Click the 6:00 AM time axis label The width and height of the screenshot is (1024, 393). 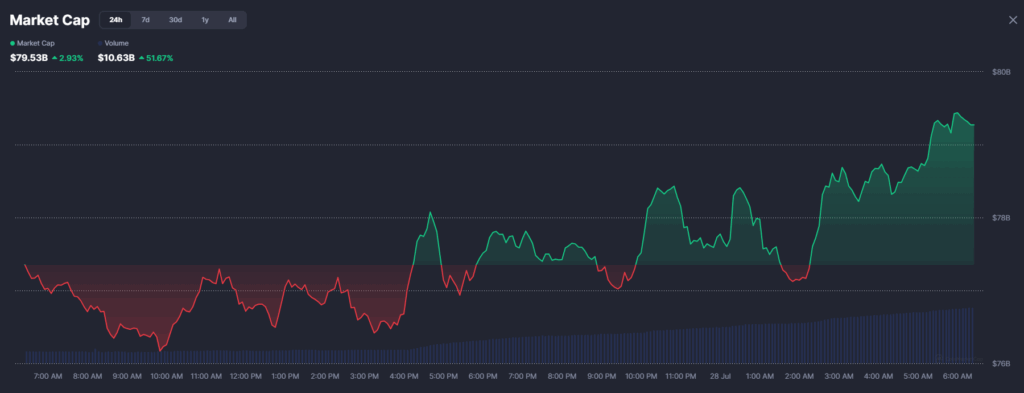coord(957,377)
